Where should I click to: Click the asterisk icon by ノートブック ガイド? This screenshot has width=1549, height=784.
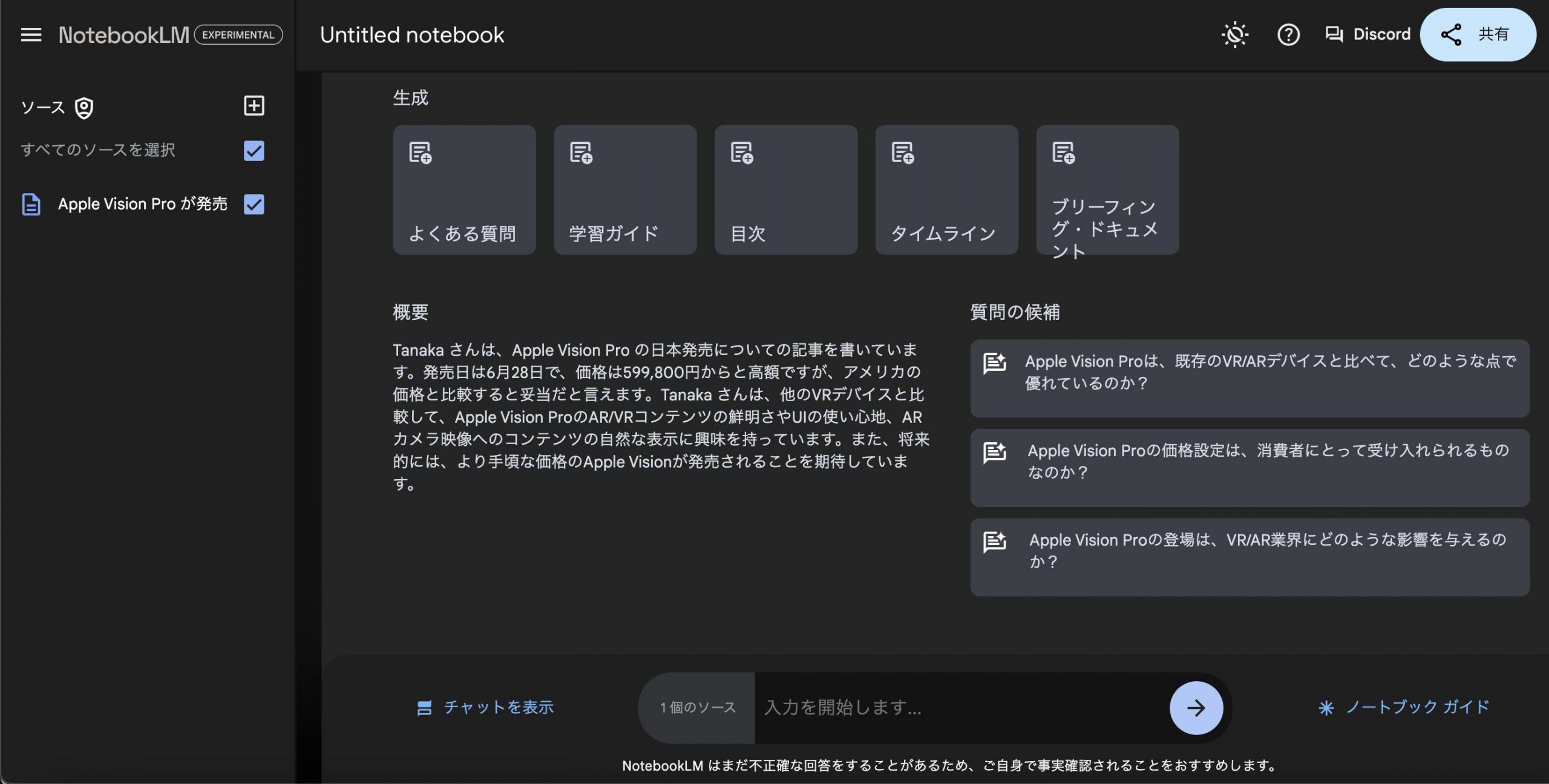tap(1326, 708)
